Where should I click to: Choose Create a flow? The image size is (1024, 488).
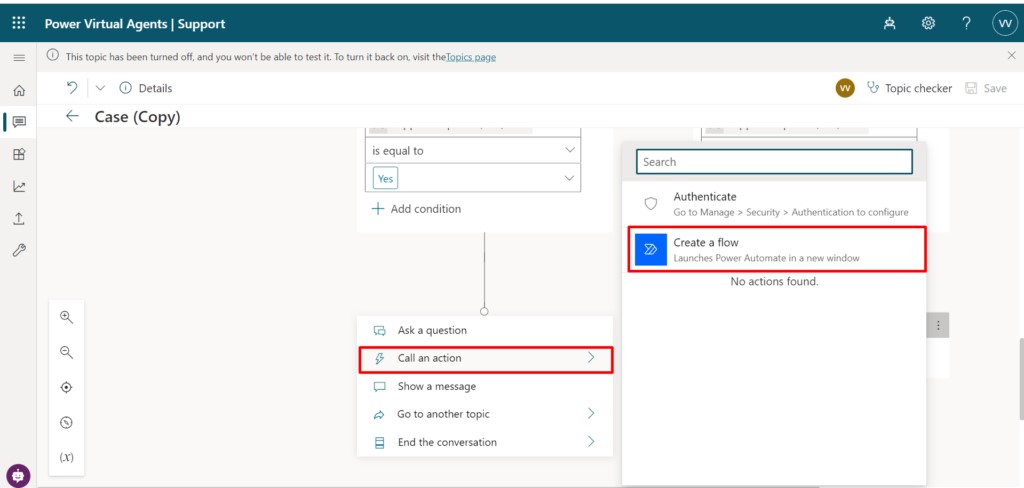pos(776,249)
